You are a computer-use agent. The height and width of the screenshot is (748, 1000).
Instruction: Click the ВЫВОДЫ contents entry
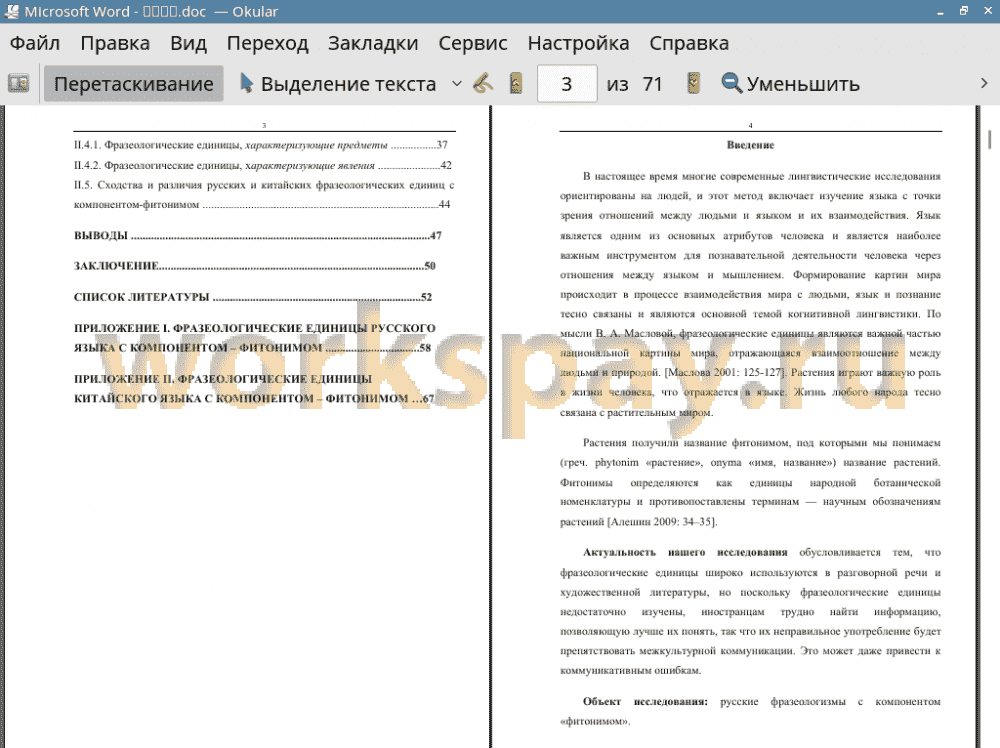coord(258,235)
